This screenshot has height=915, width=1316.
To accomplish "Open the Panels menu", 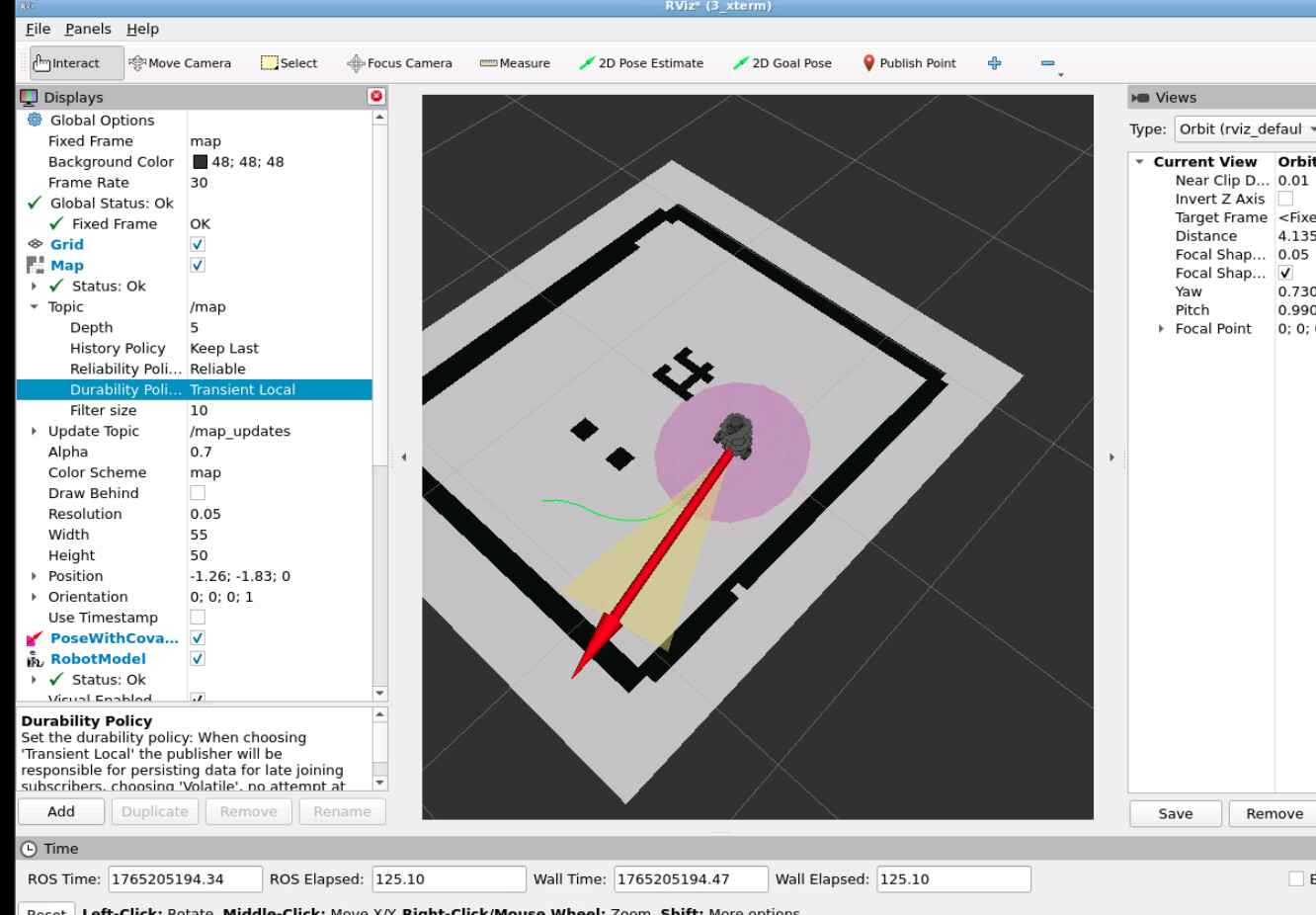I will coord(88,29).
